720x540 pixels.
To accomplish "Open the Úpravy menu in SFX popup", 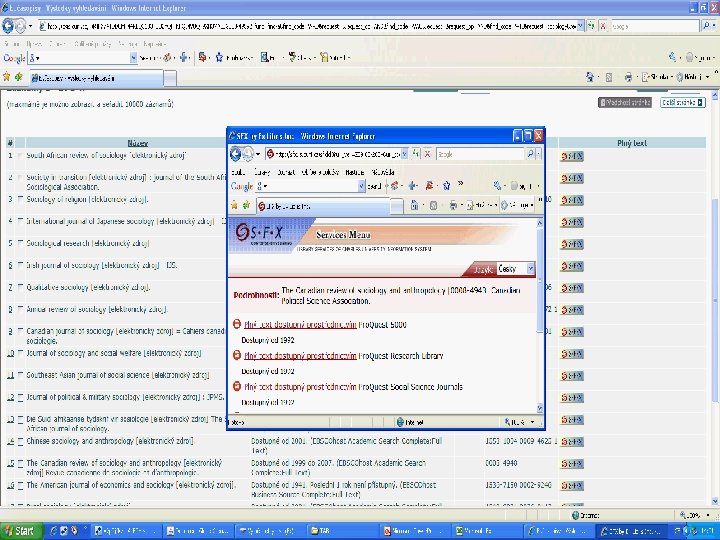I will tap(262, 172).
